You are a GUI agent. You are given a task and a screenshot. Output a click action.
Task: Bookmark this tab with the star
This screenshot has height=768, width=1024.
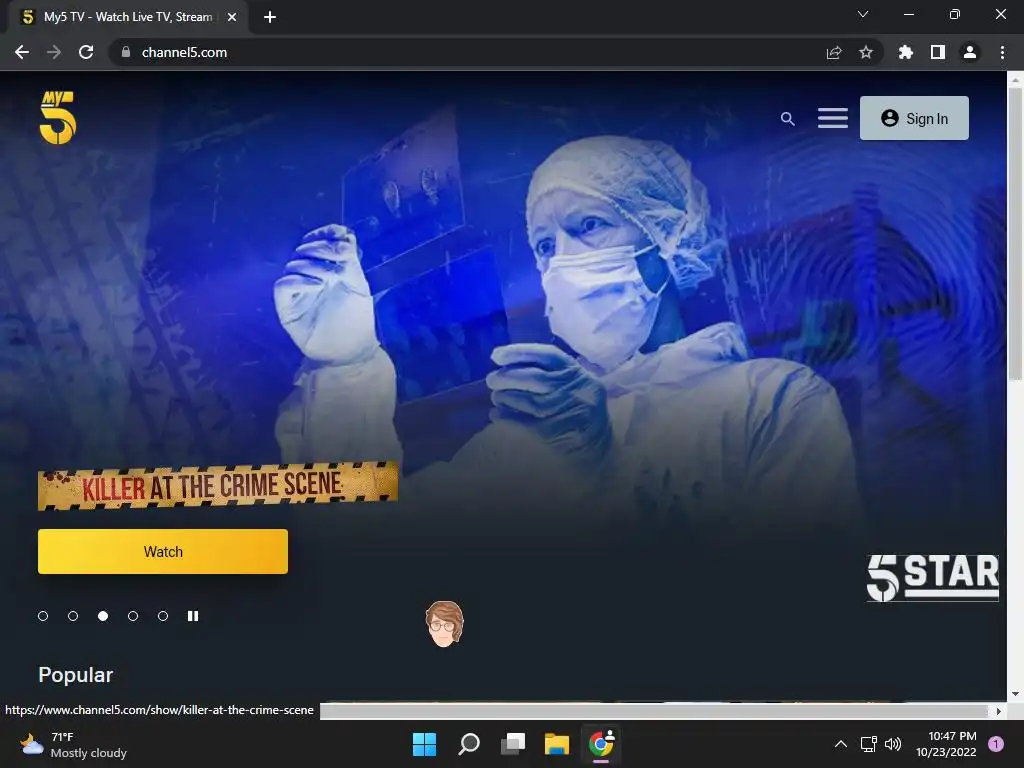coord(866,52)
